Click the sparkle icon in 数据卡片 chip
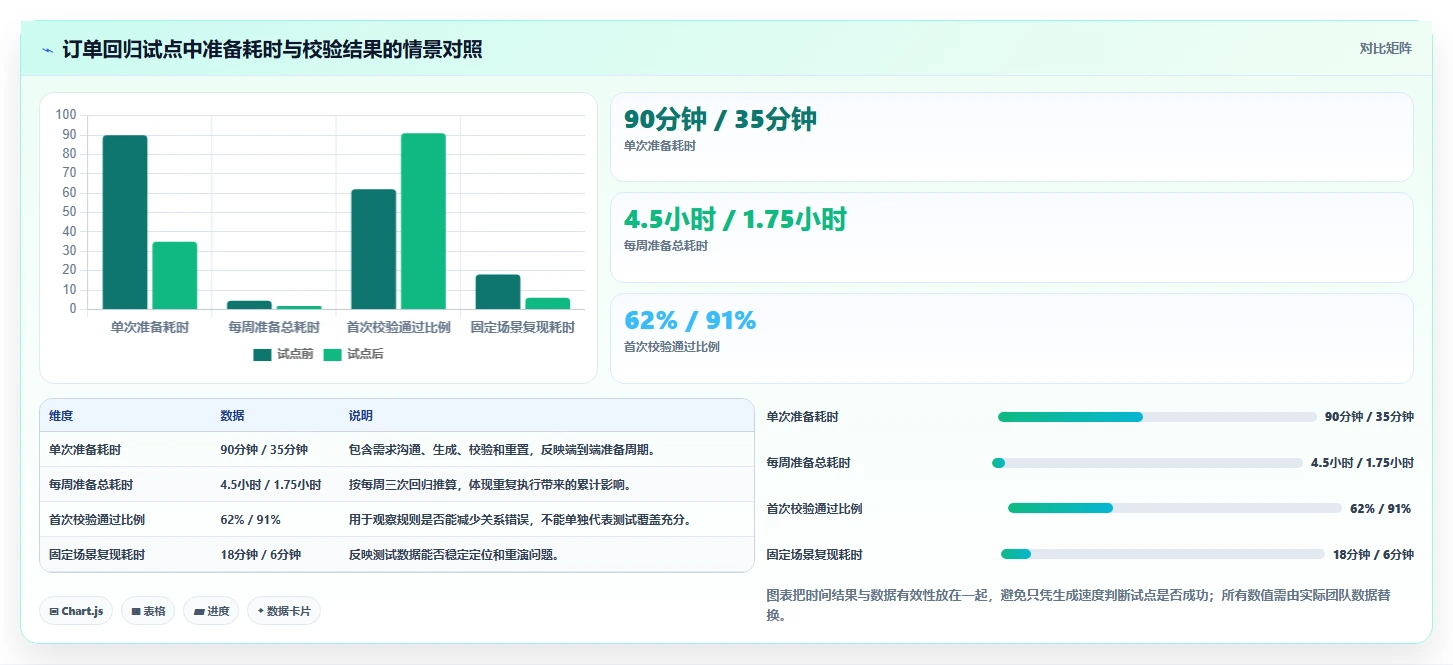1453x665 pixels. coord(261,611)
